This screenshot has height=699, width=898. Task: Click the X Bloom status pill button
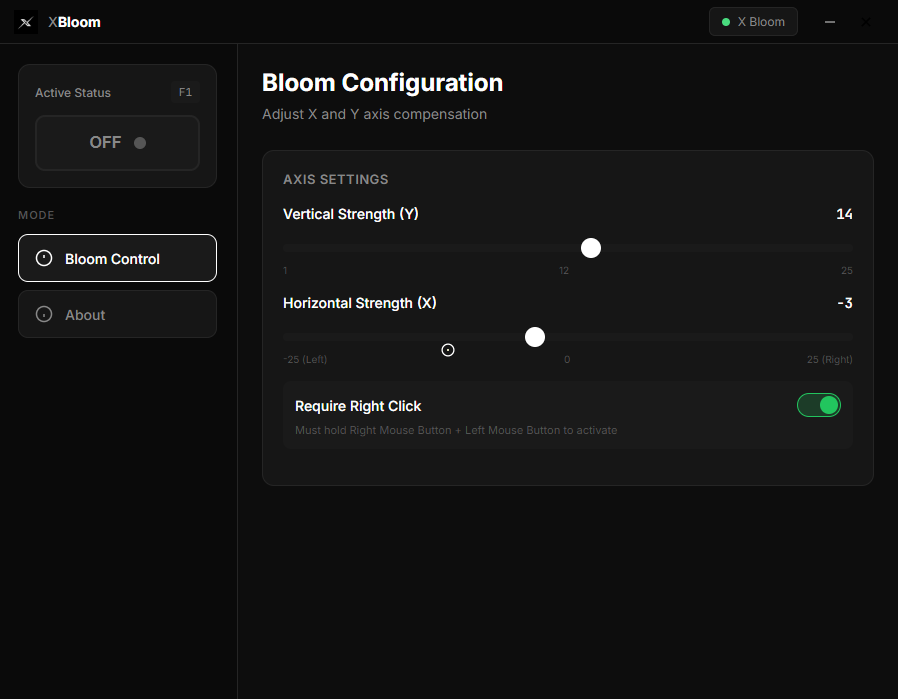click(x=753, y=21)
